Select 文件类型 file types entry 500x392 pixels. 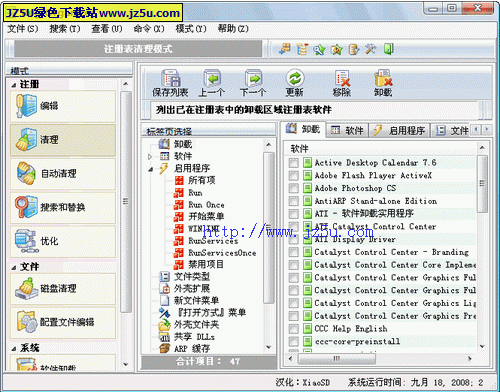192,276
